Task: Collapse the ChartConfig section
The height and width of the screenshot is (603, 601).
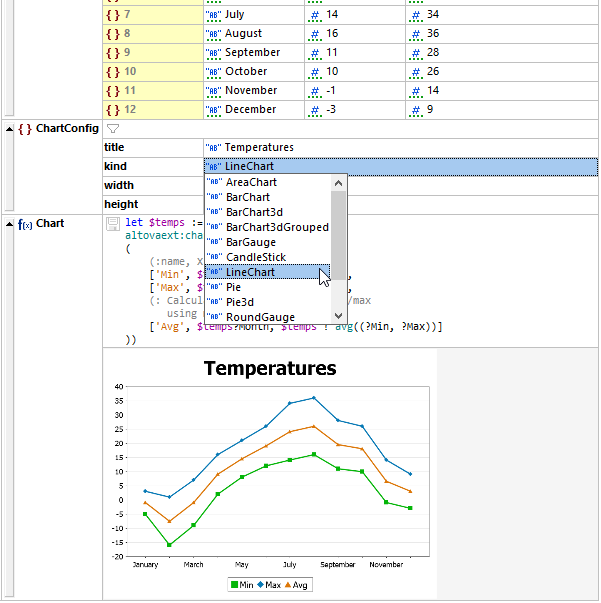Action: coord(9,129)
